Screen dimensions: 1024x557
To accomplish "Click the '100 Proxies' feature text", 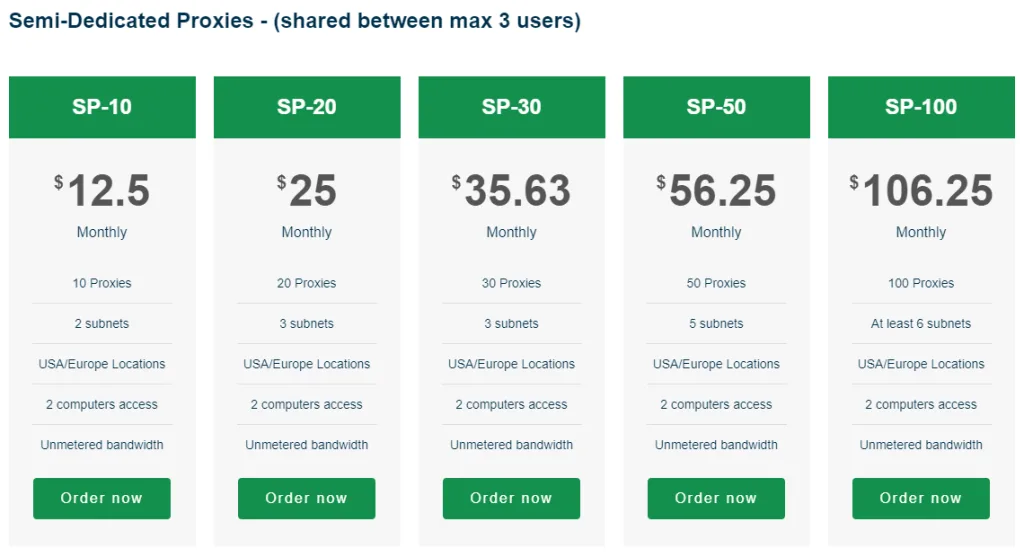I will pos(920,283).
